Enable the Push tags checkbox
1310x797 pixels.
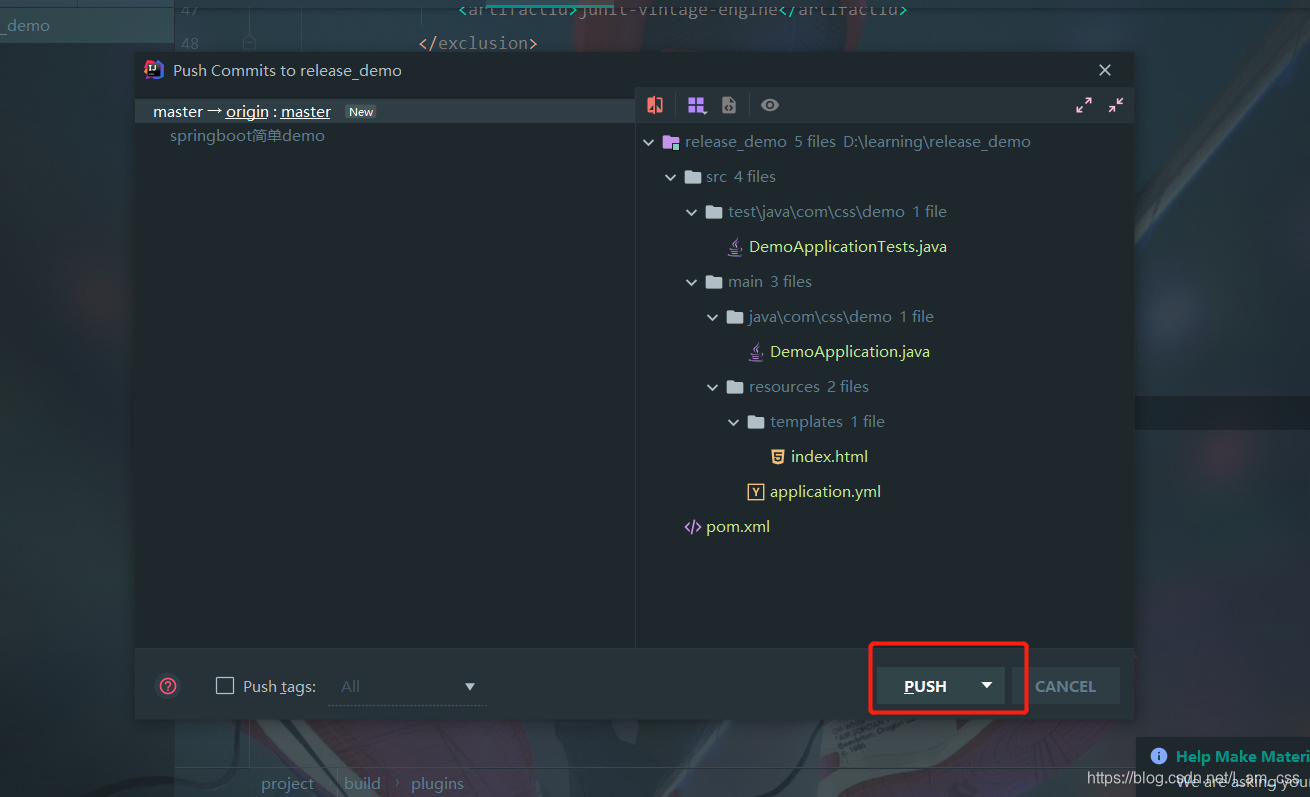[225, 686]
